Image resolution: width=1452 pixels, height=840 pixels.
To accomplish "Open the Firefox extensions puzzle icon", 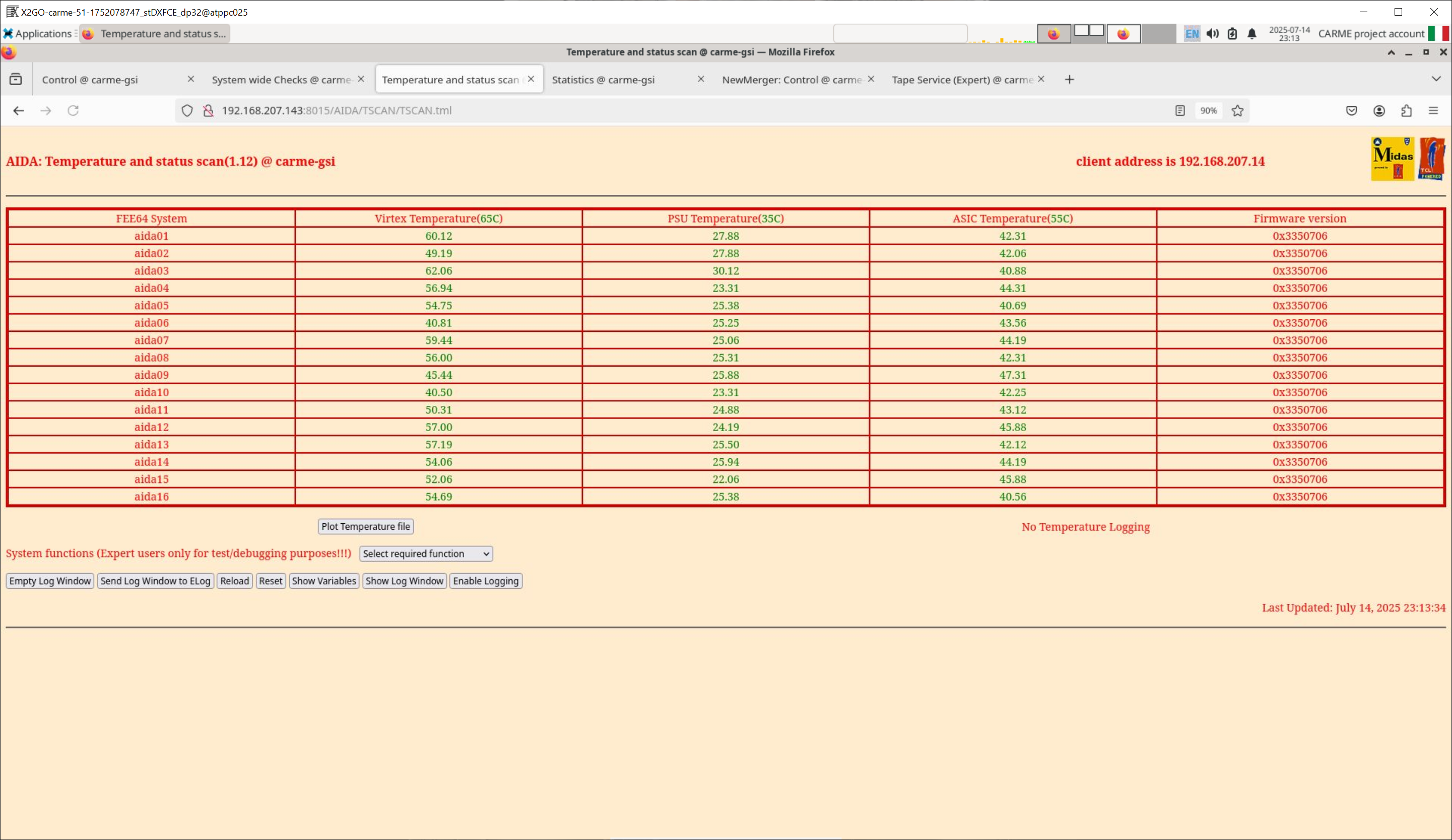I will 1406,111.
